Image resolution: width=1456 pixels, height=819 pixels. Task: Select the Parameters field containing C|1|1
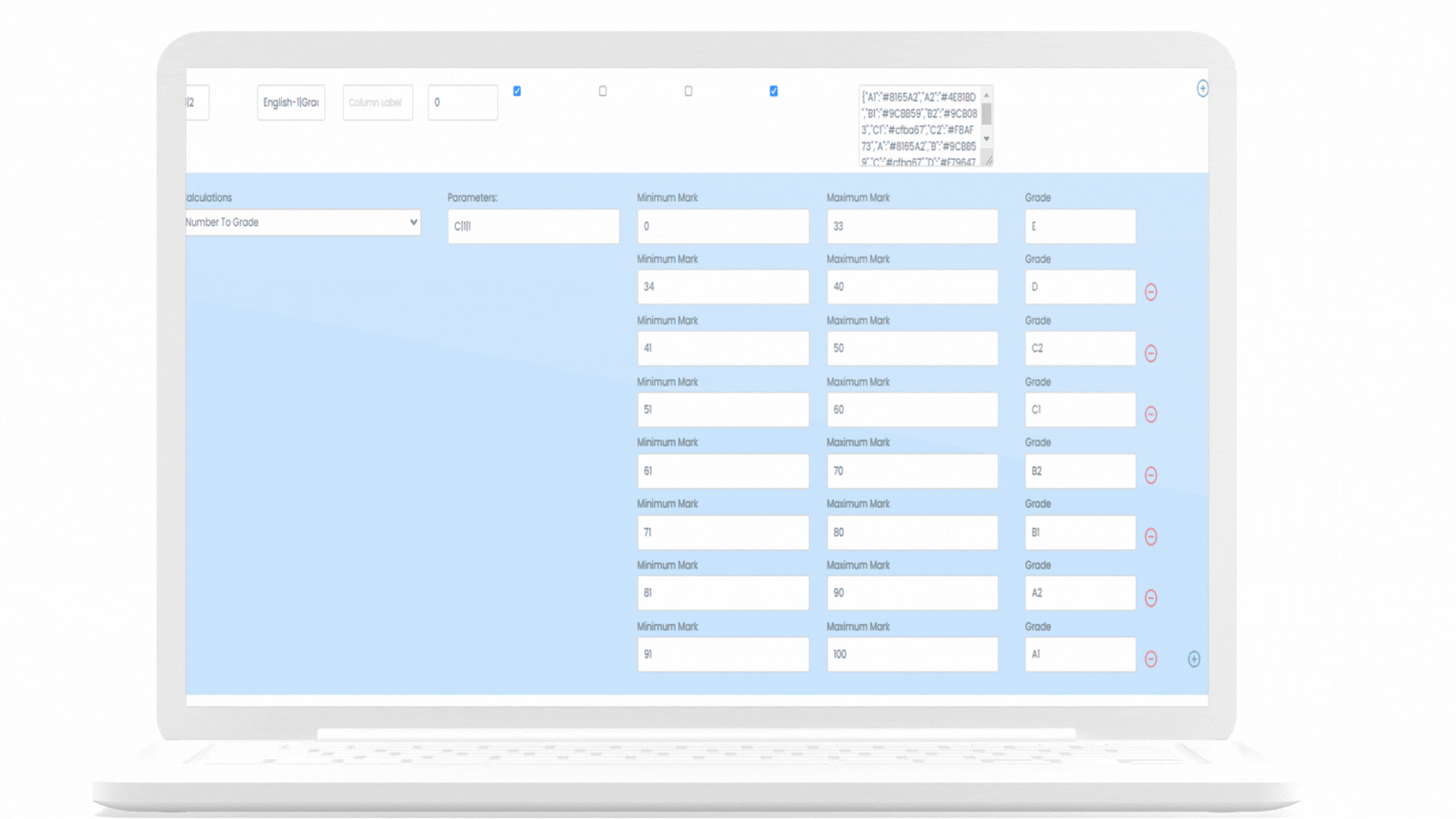coord(533,226)
